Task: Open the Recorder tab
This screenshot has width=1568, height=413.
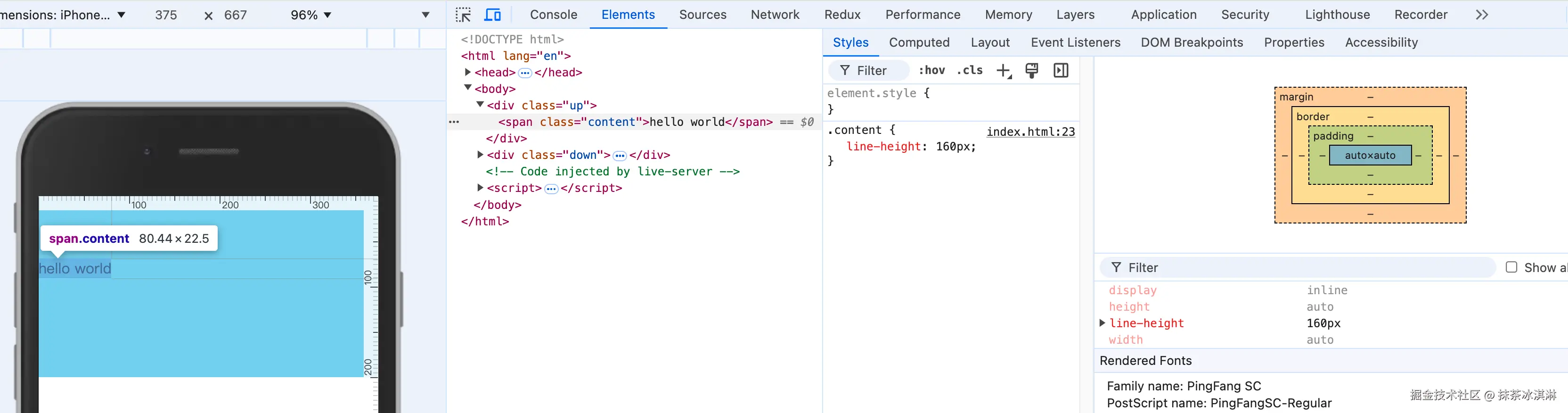Action: pyautogui.click(x=1421, y=15)
